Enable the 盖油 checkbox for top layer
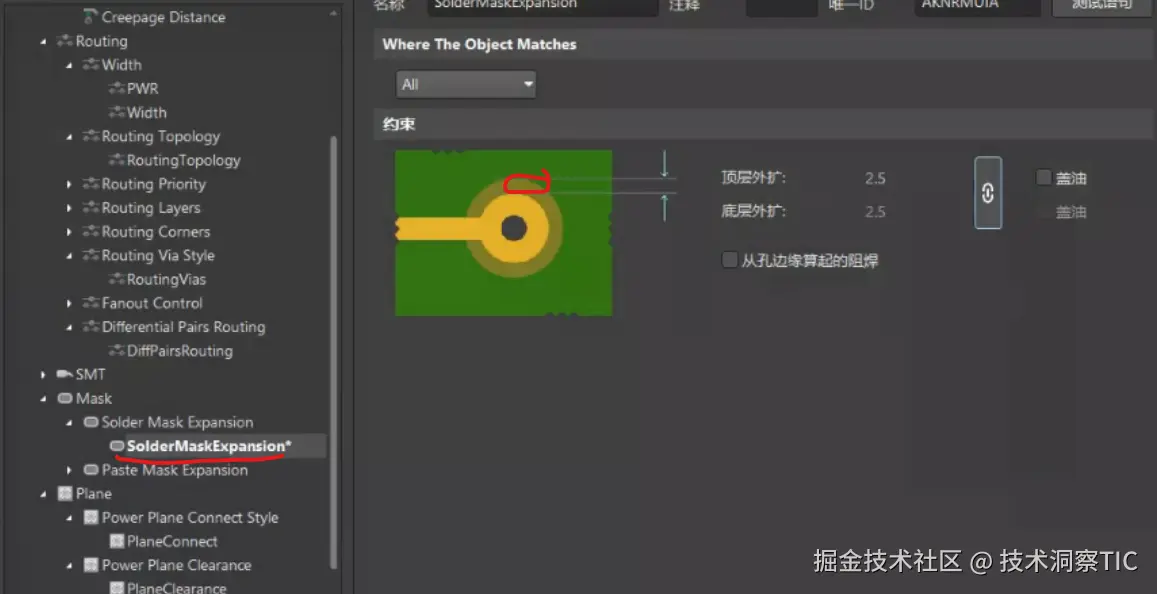1157x594 pixels. (1043, 177)
